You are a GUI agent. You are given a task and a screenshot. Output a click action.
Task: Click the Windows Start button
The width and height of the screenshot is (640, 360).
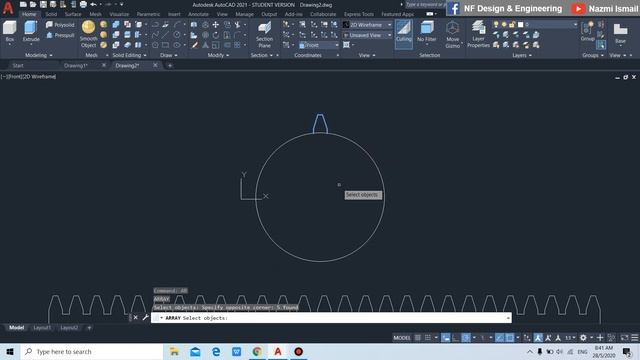tap(10, 351)
